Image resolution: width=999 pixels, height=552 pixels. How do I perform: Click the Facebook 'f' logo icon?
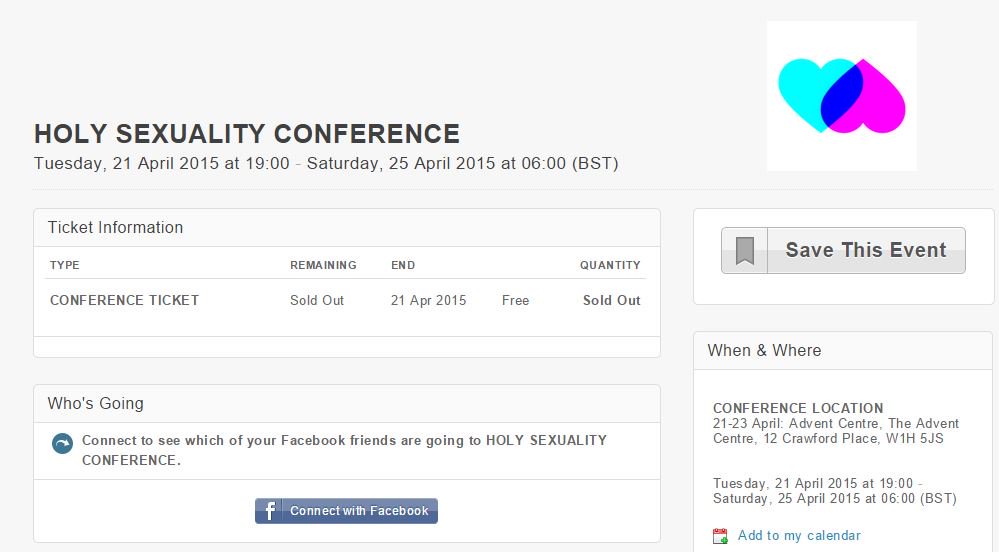[x=269, y=511]
